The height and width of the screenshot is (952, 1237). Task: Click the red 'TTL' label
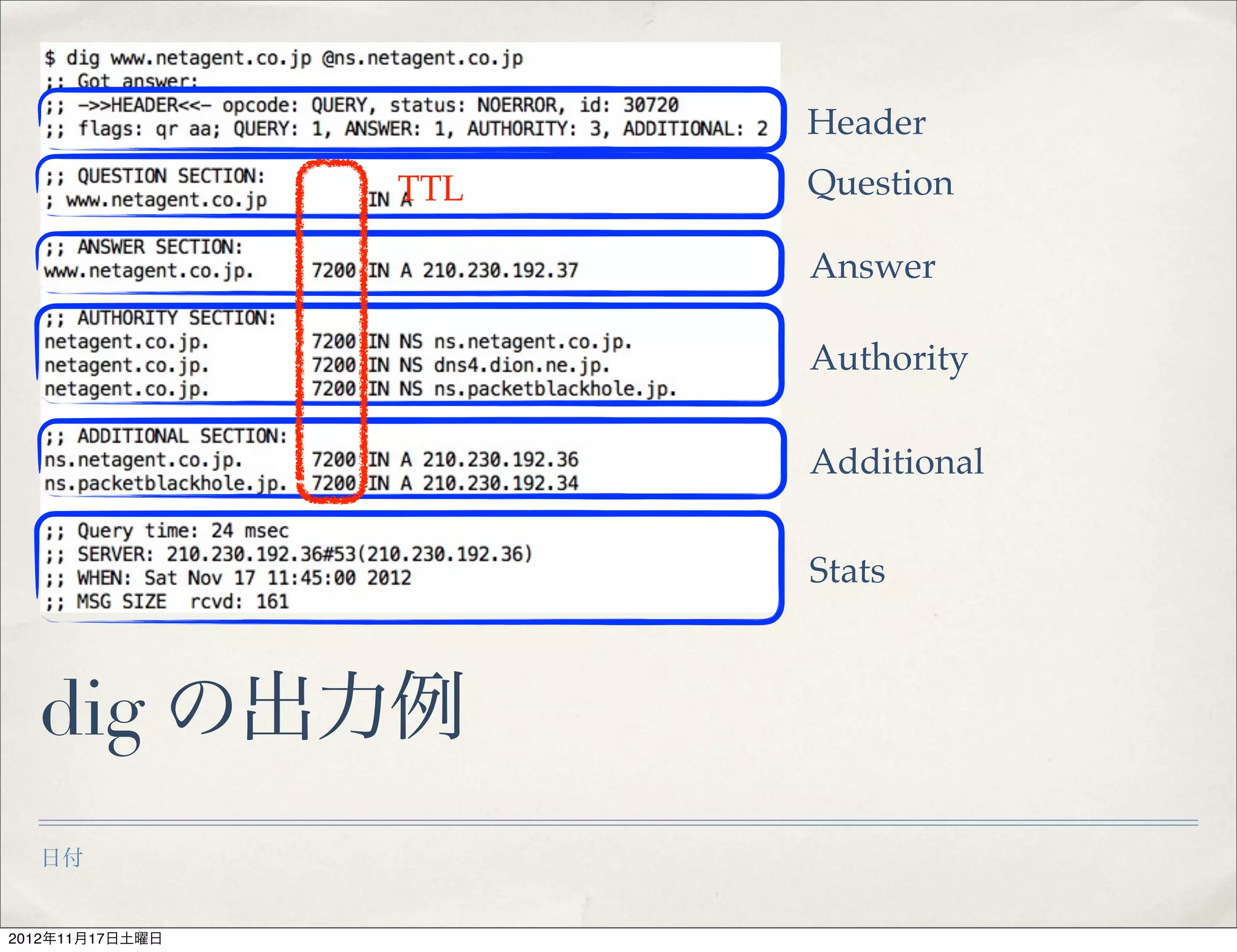pyautogui.click(x=431, y=188)
